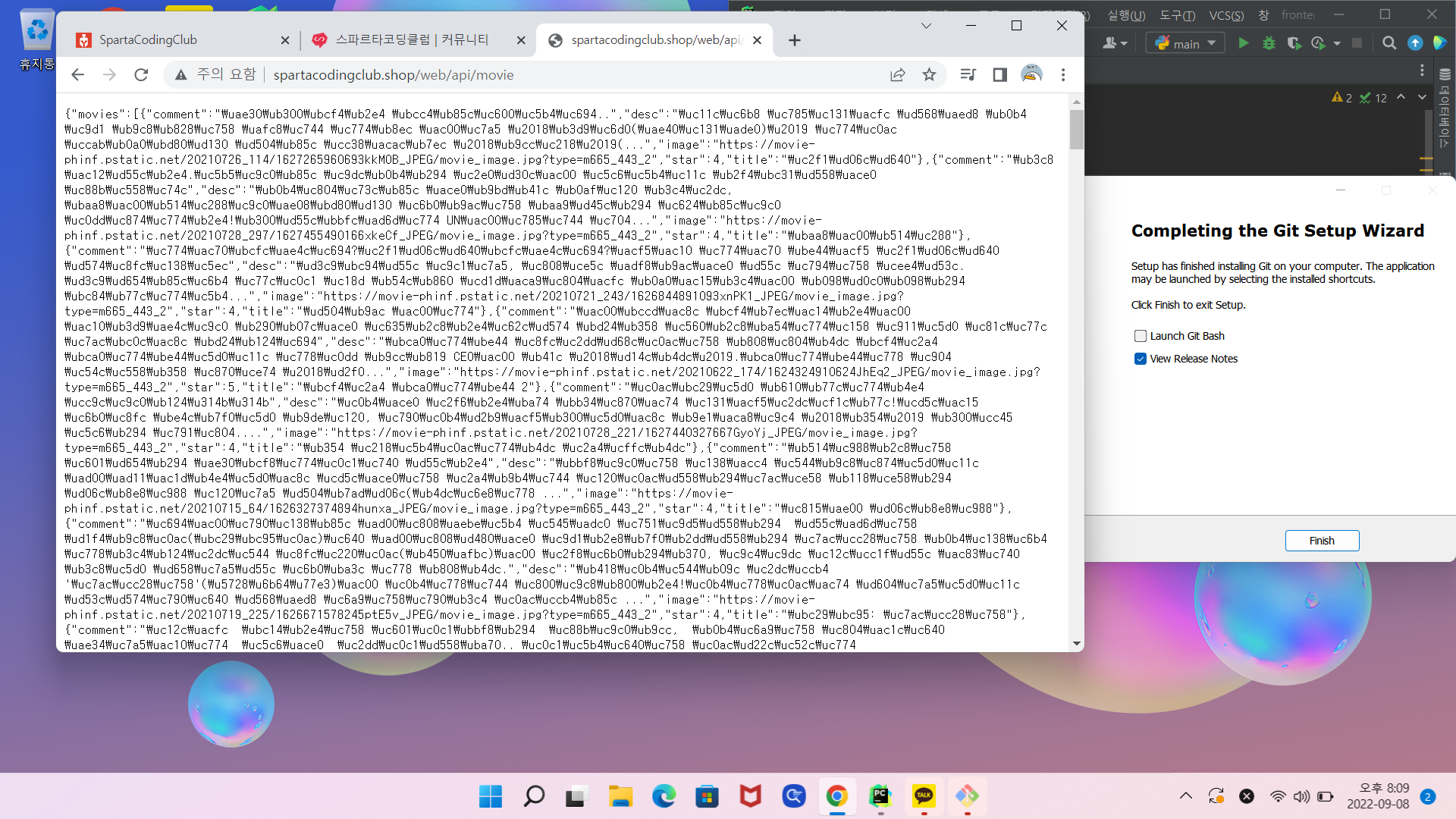1456x819 pixels.
Task: Open Task View on taskbar
Action: pos(577,796)
